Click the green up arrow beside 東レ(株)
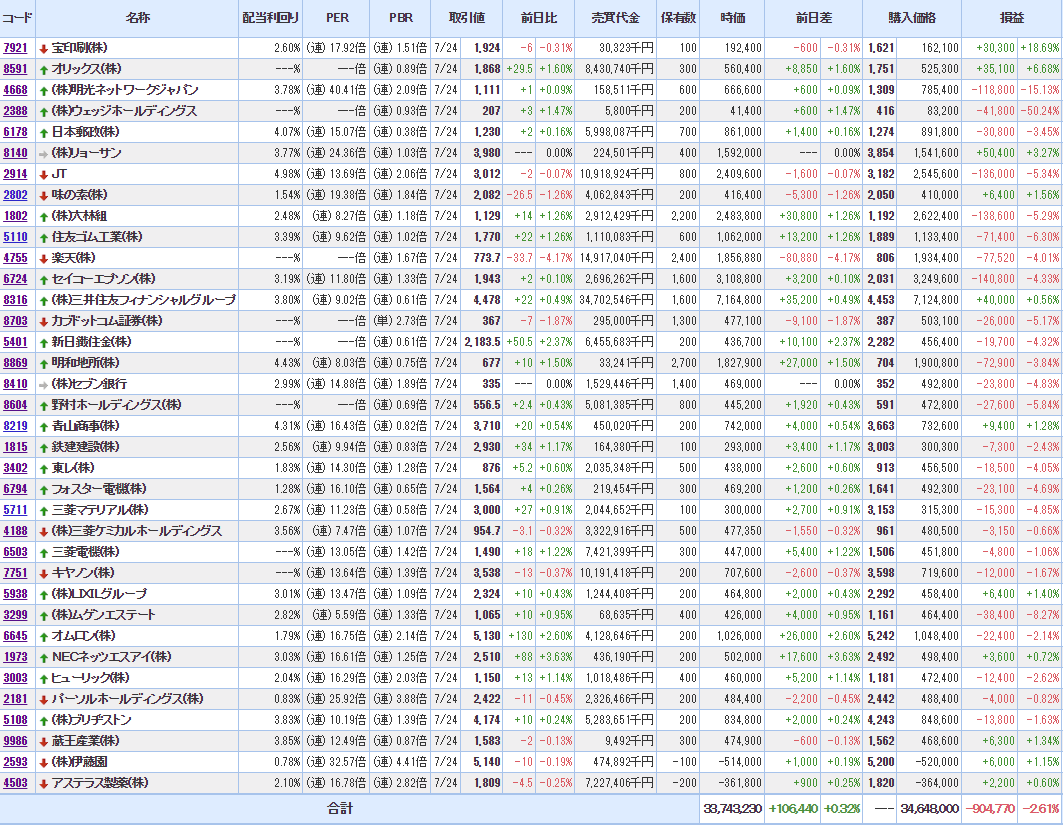The width and height of the screenshot is (1063, 826). [x=43, y=468]
